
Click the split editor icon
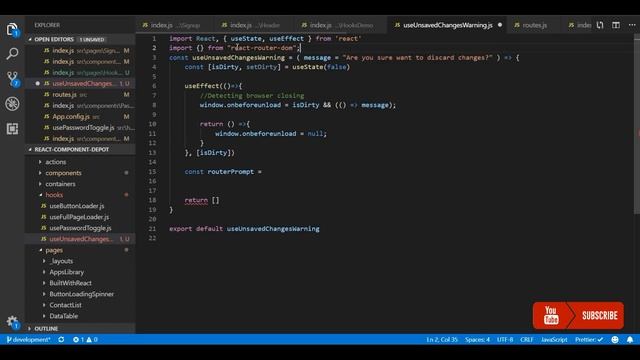tap(616, 25)
